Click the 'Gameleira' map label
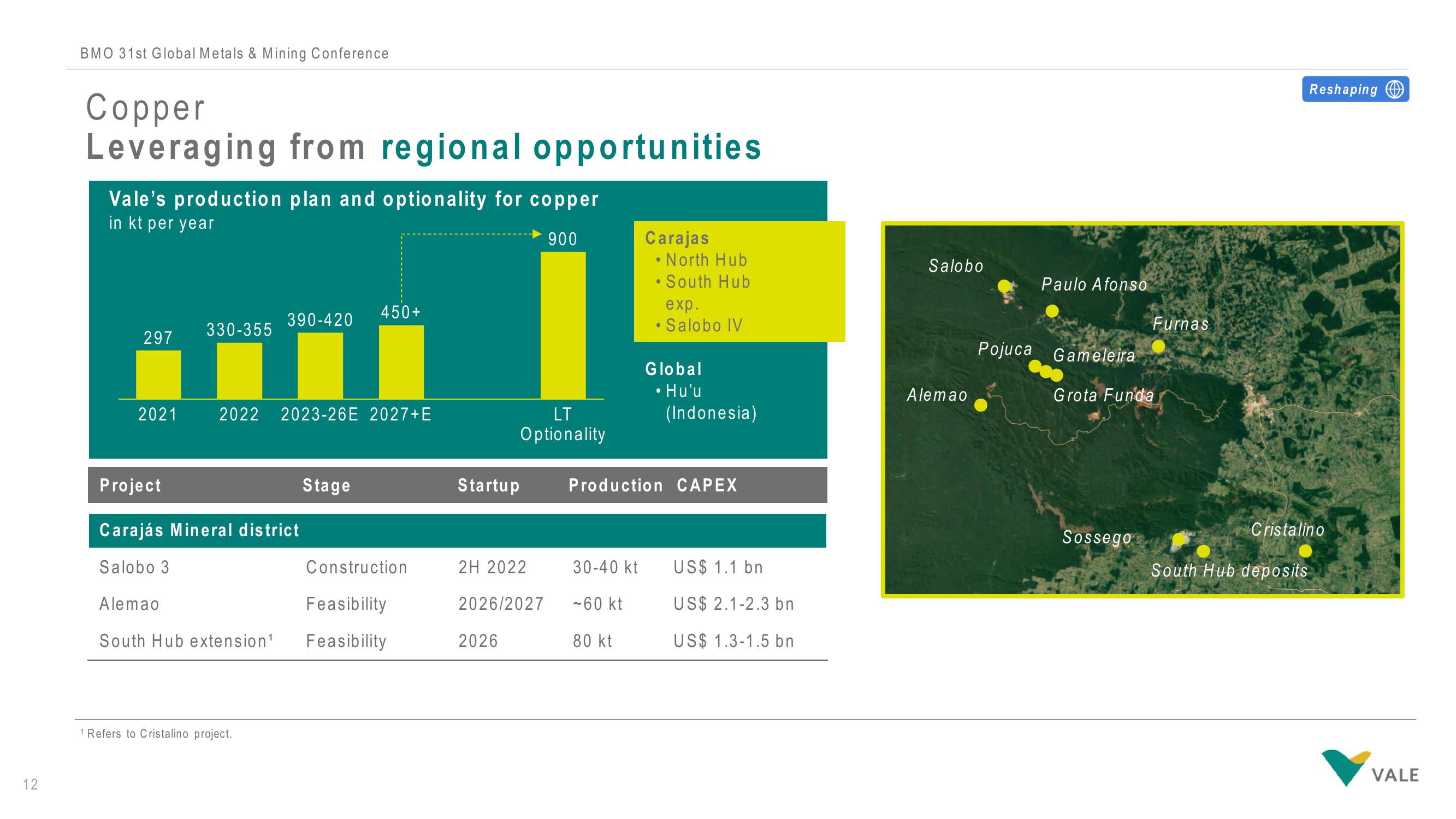Screen dimensions: 1456x819 1094,355
